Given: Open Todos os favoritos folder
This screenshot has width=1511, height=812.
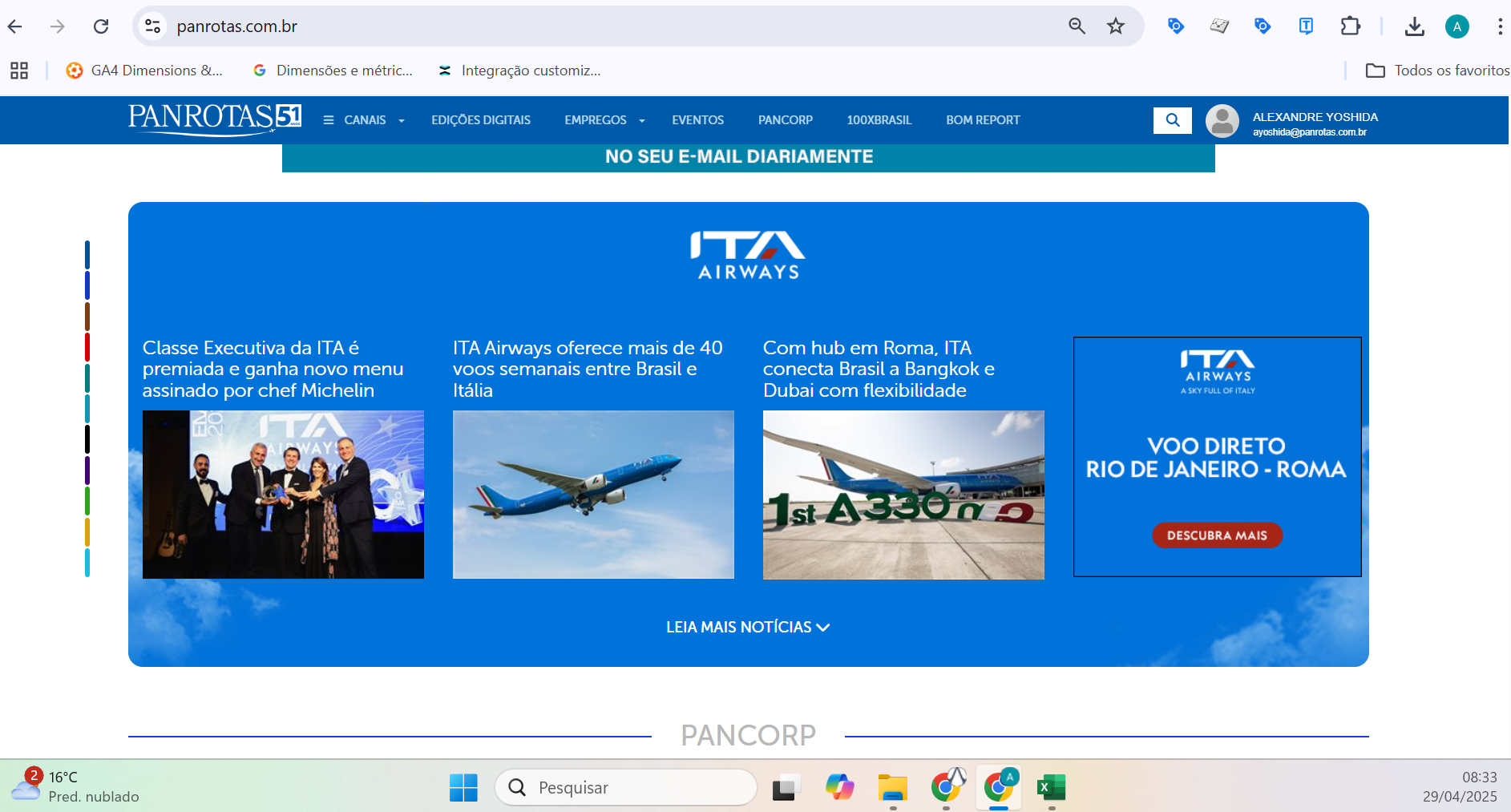Looking at the screenshot, I should [x=1437, y=71].
